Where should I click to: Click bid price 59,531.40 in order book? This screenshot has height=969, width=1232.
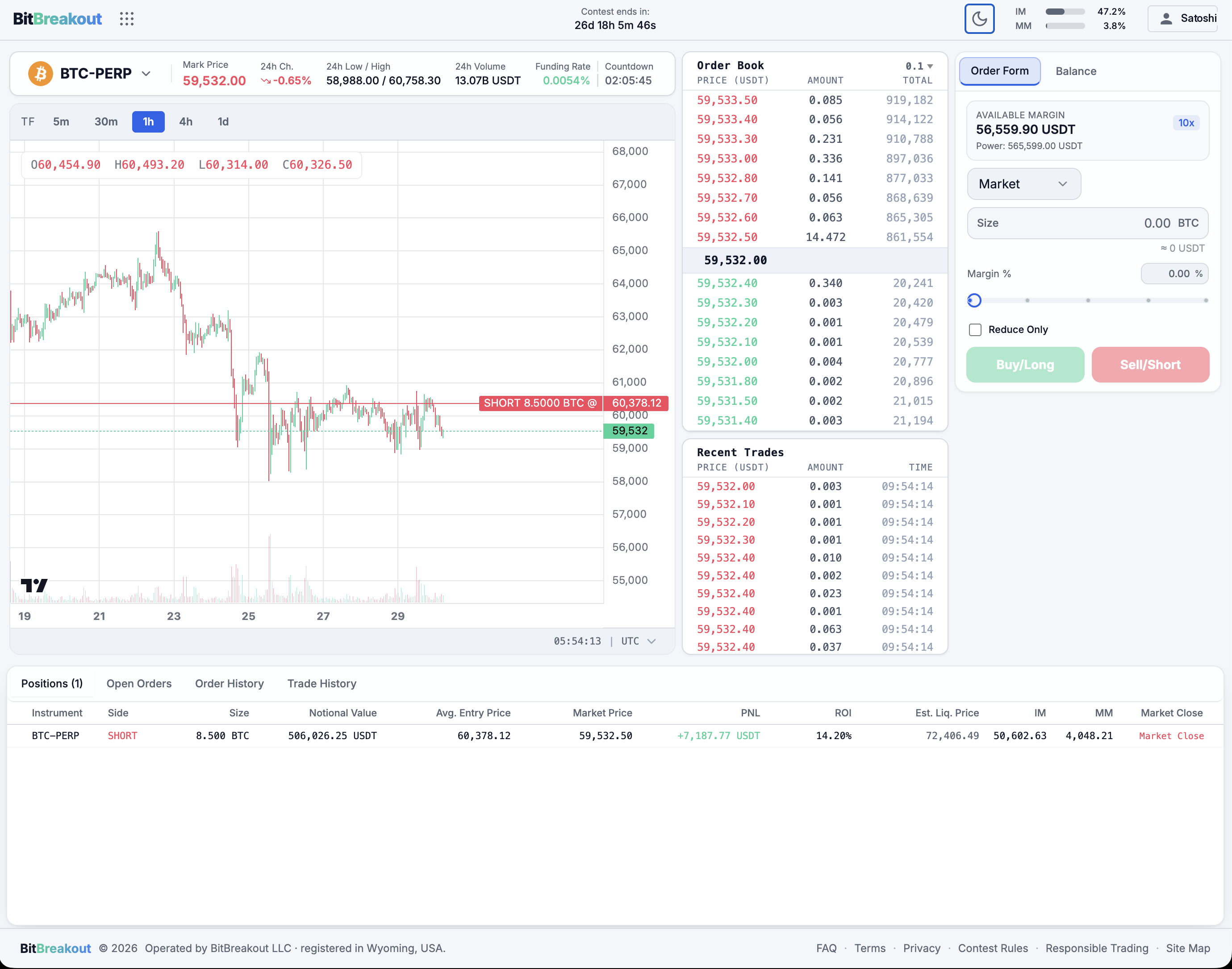click(x=727, y=421)
